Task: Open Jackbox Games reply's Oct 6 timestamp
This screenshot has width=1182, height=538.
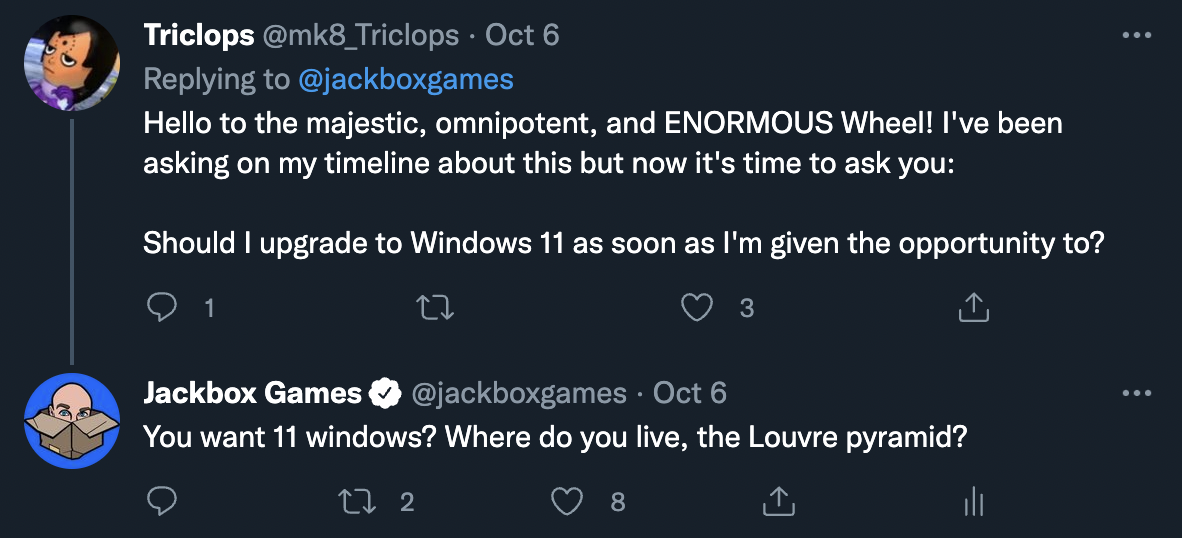Action: point(690,393)
